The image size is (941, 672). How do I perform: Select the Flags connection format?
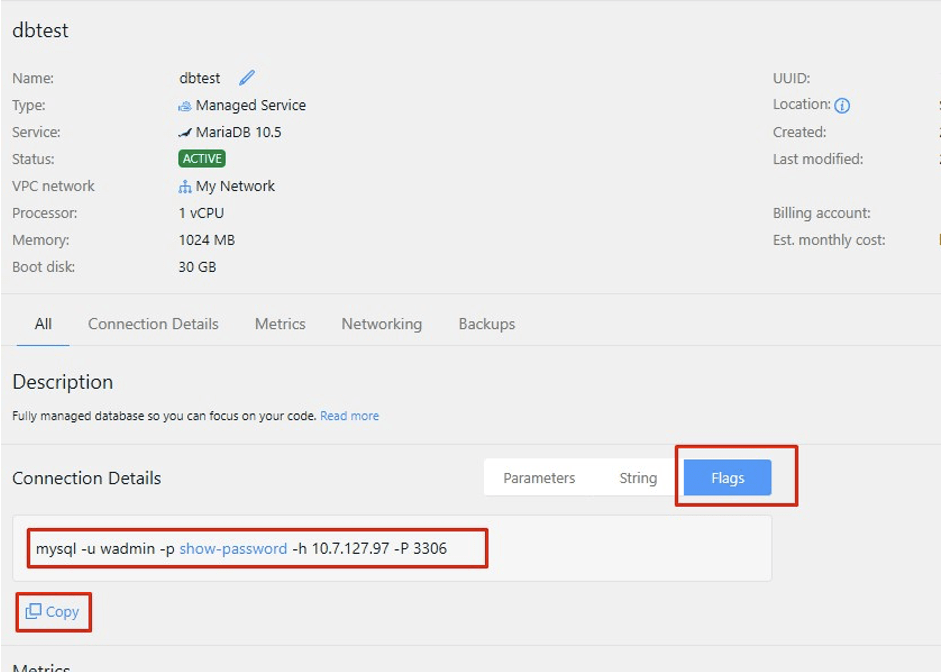[x=727, y=477]
